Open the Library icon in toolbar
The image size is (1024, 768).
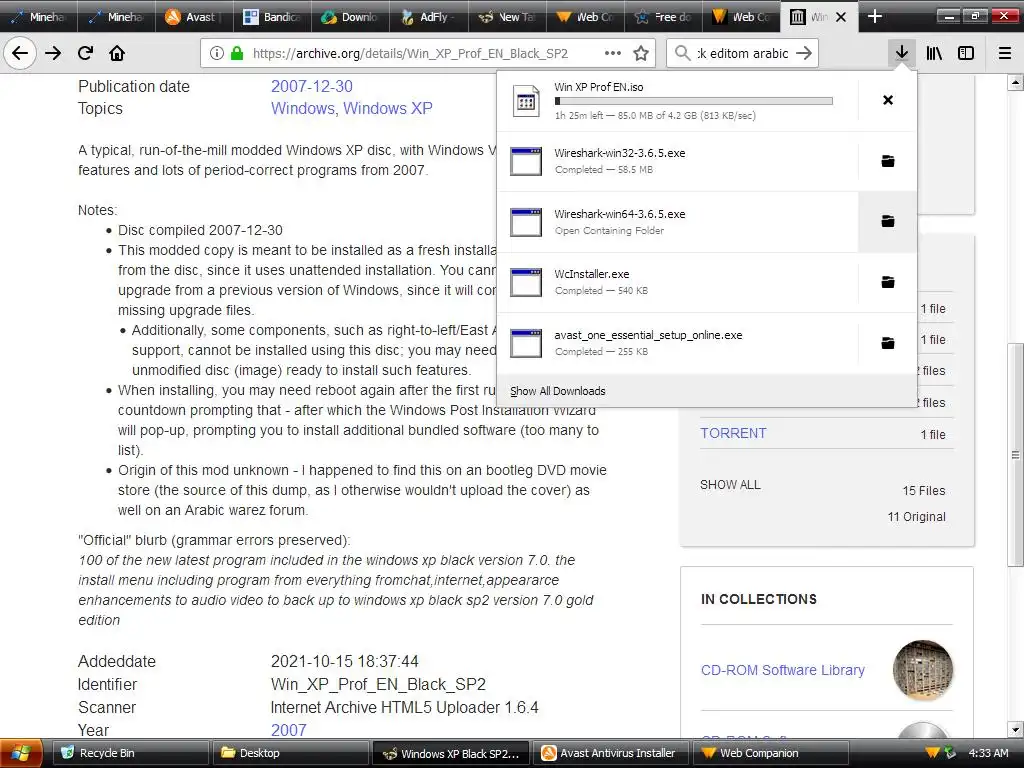pos(934,53)
